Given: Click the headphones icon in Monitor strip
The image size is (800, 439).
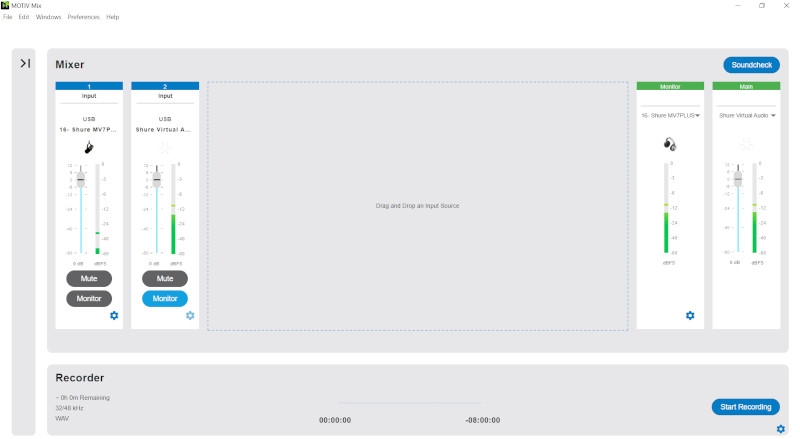Looking at the screenshot, I should [670, 144].
